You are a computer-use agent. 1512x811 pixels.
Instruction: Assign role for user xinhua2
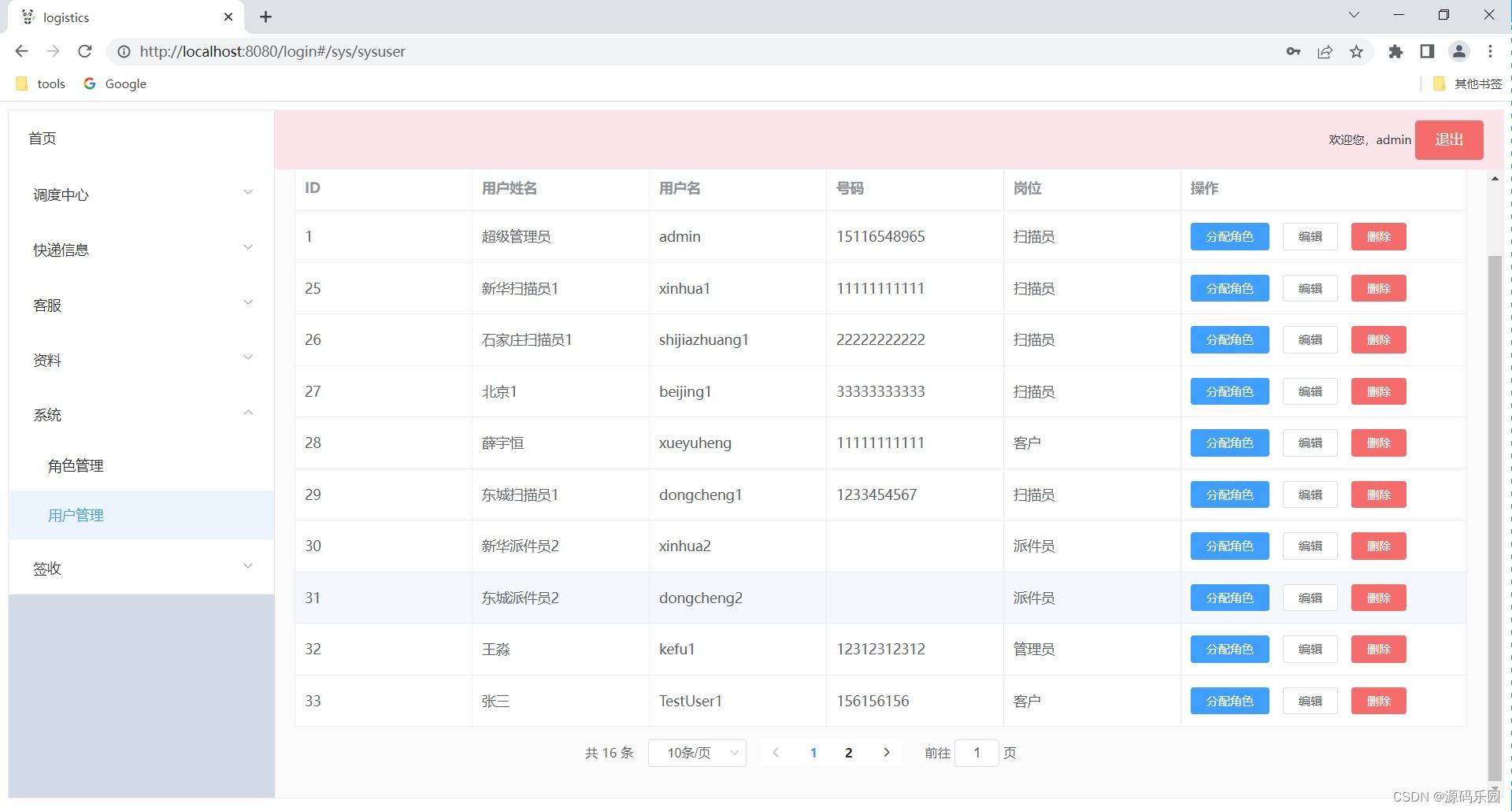click(1229, 546)
